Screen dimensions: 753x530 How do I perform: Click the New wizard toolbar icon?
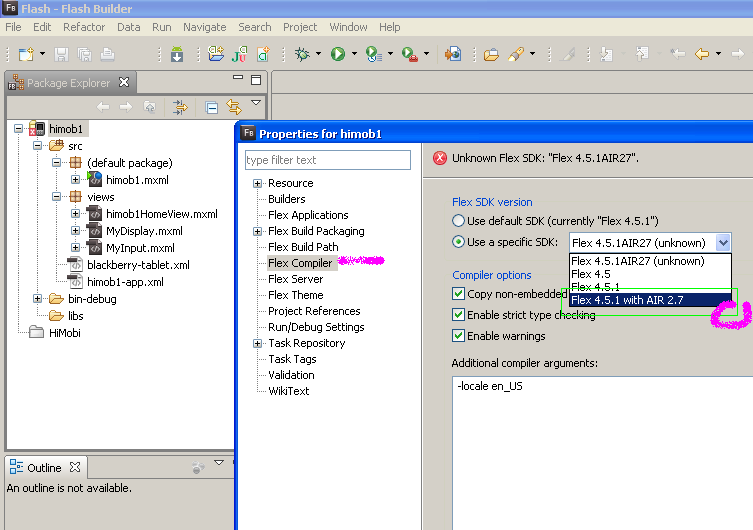(x=26, y=54)
